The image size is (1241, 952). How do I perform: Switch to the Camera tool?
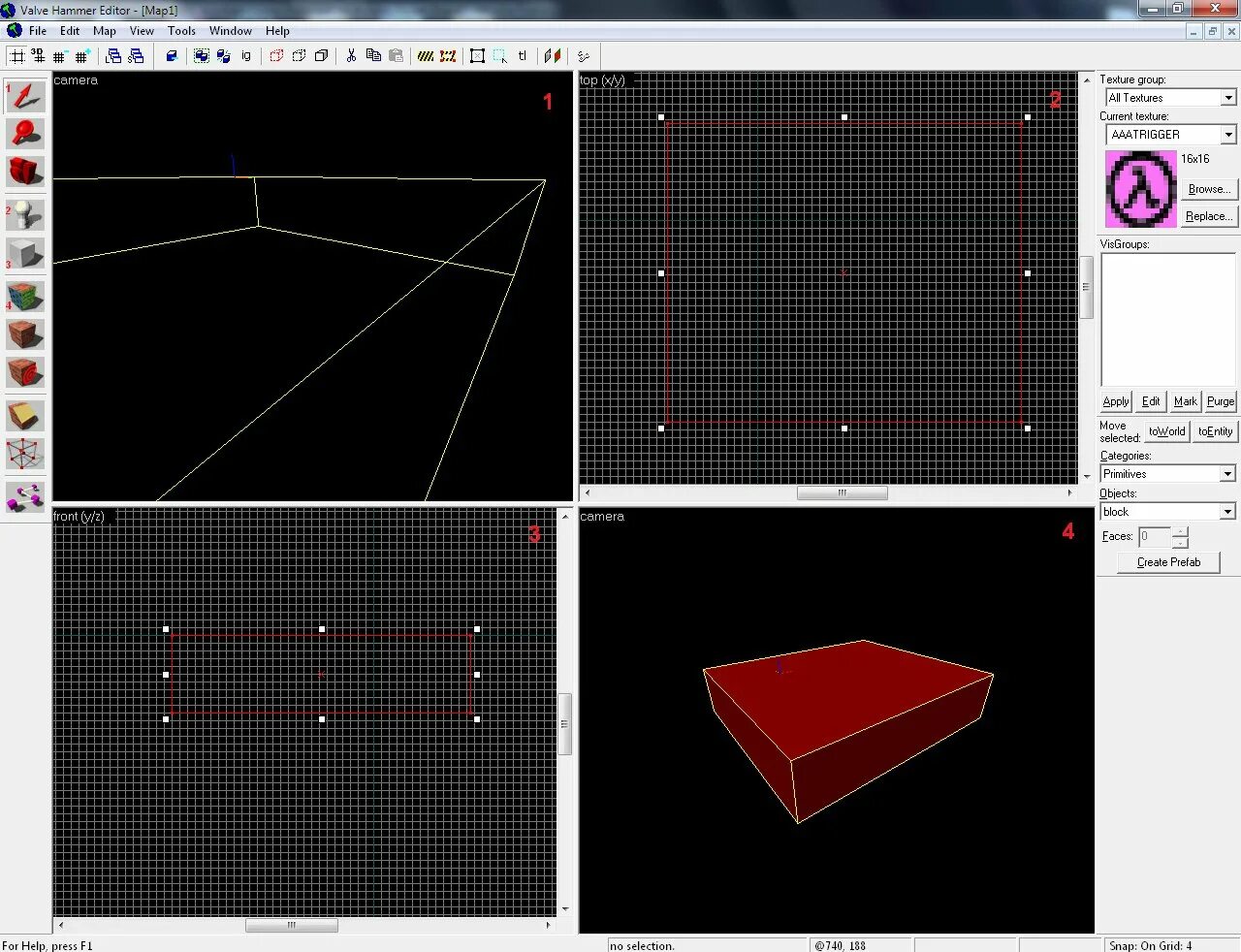pos(25,173)
